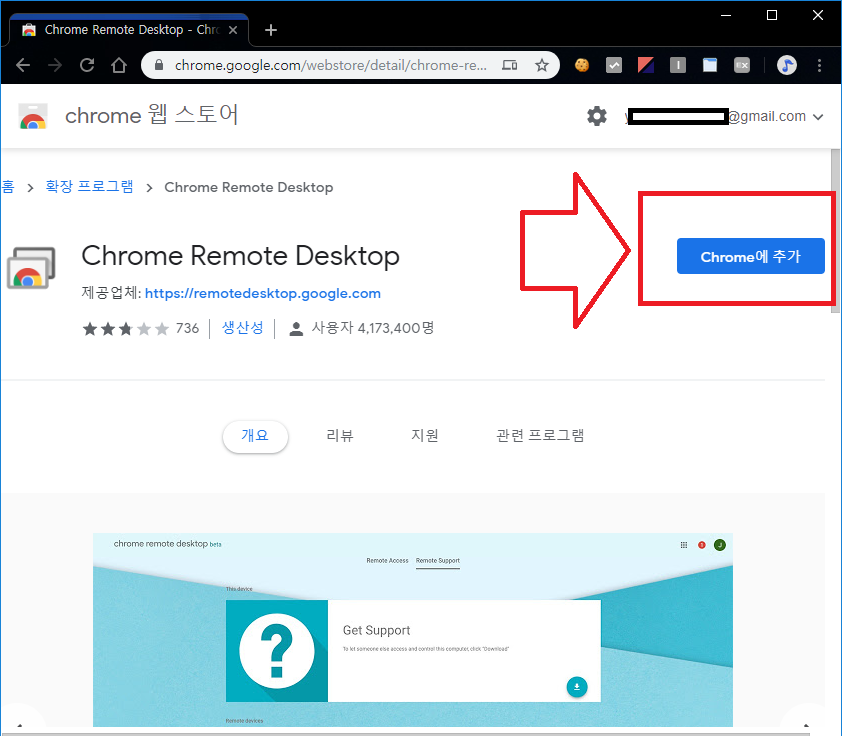Image resolution: width=842 pixels, height=736 pixels.
Task: Minimize the Chrome window
Action: pos(726,16)
